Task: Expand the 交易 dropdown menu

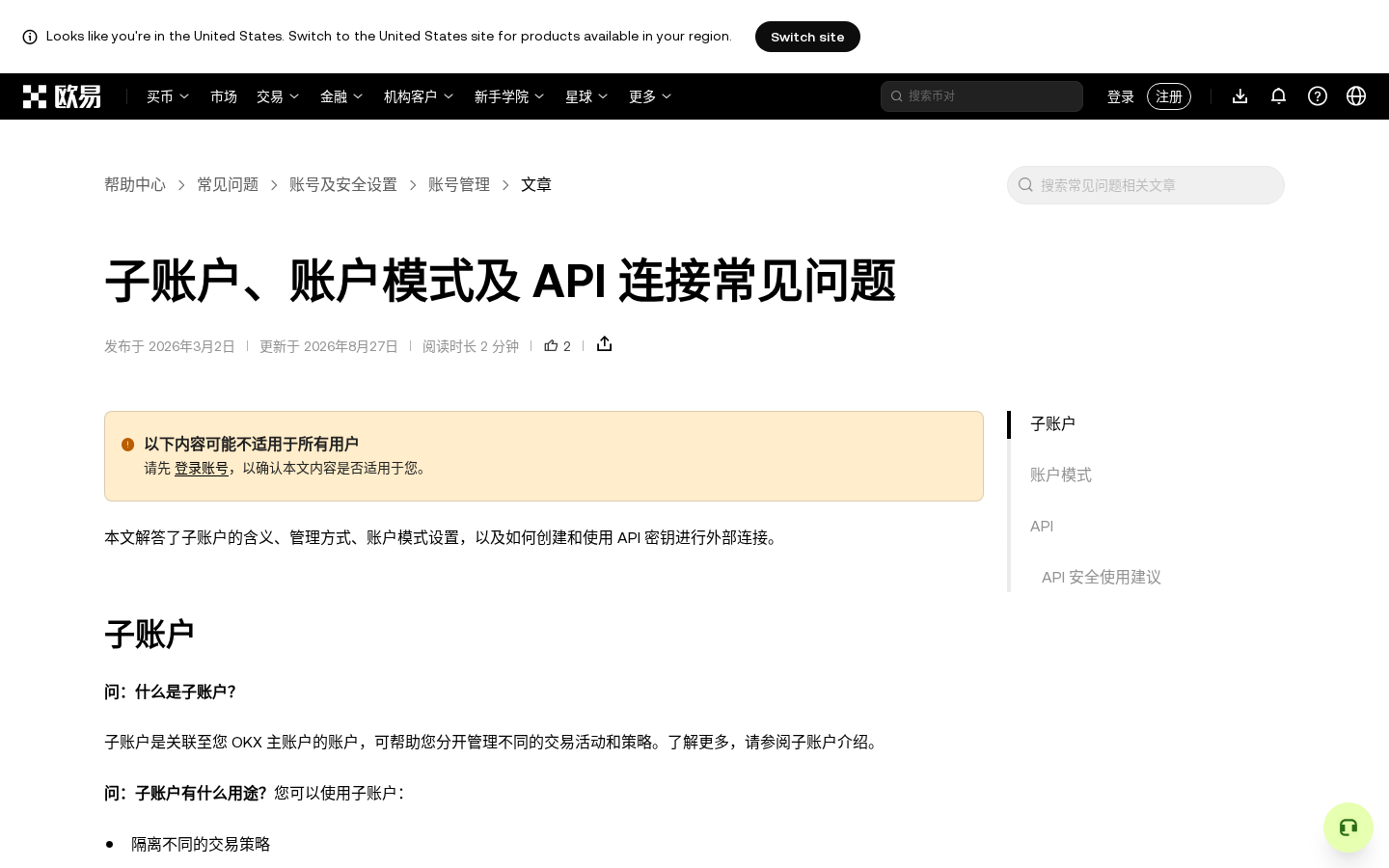Action: [x=278, y=96]
